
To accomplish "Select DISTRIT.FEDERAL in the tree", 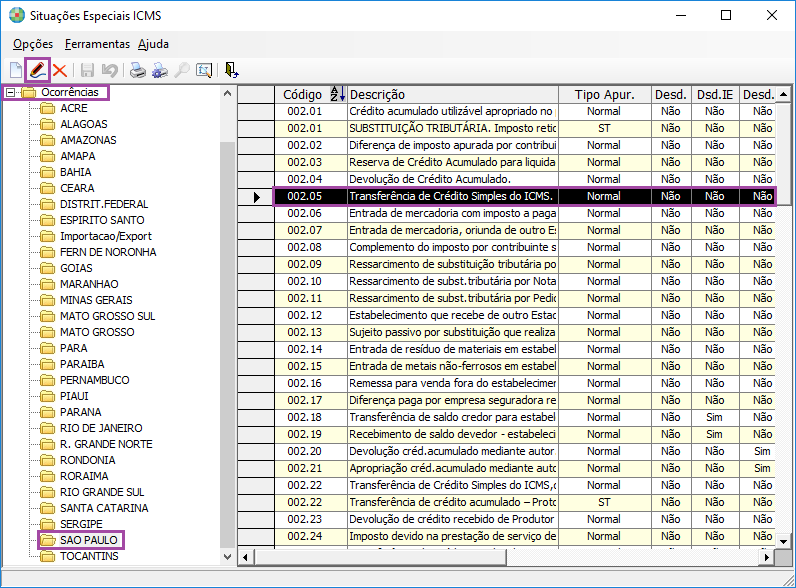I will 104,204.
